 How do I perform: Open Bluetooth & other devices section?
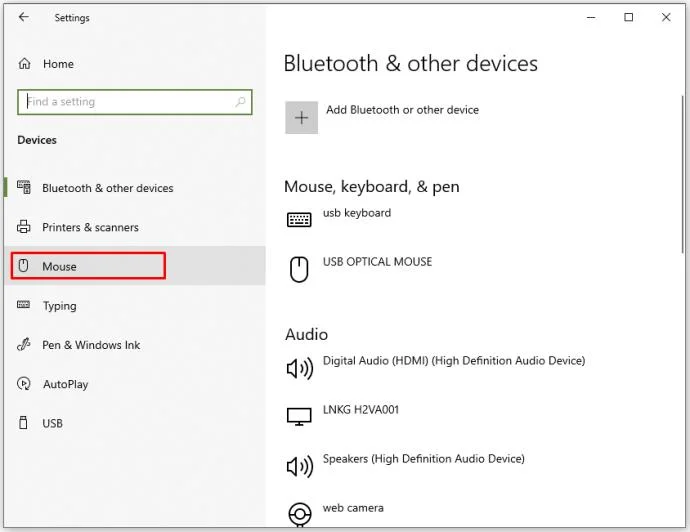107,188
